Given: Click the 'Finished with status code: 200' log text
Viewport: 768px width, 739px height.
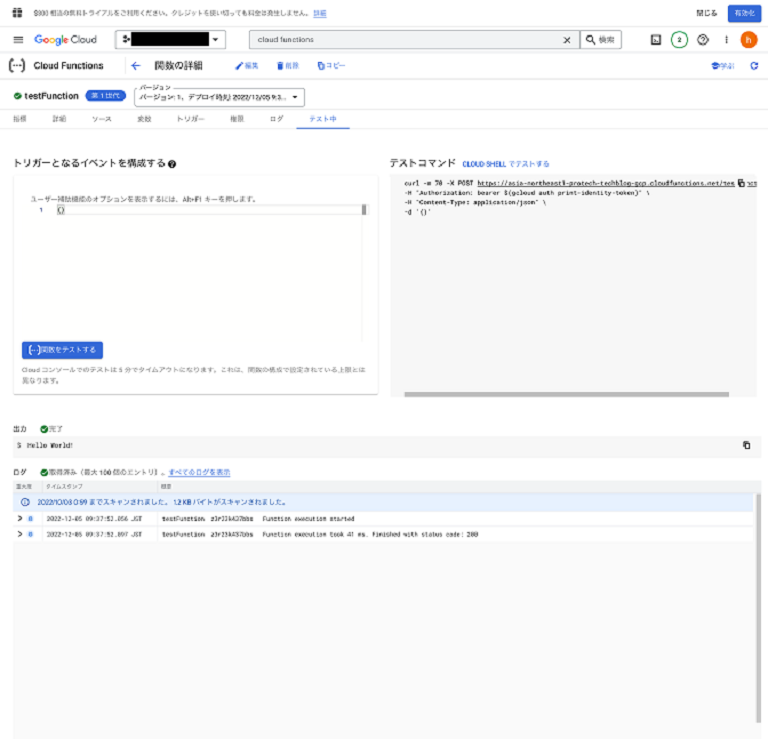Looking at the screenshot, I should (x=425, y=534).
